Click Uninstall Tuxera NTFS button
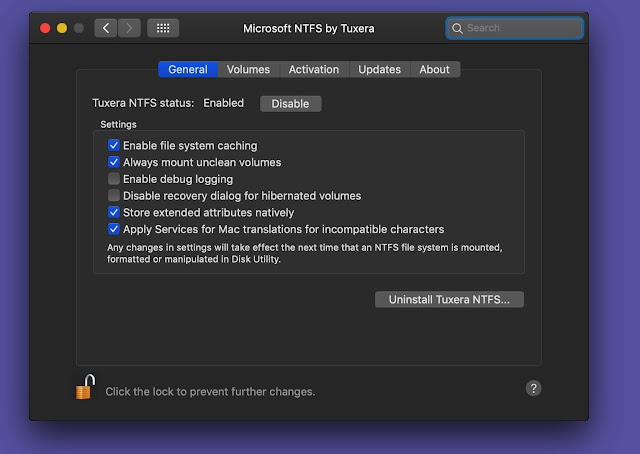Viewport: 640px width, 454px height. [449, 299]
